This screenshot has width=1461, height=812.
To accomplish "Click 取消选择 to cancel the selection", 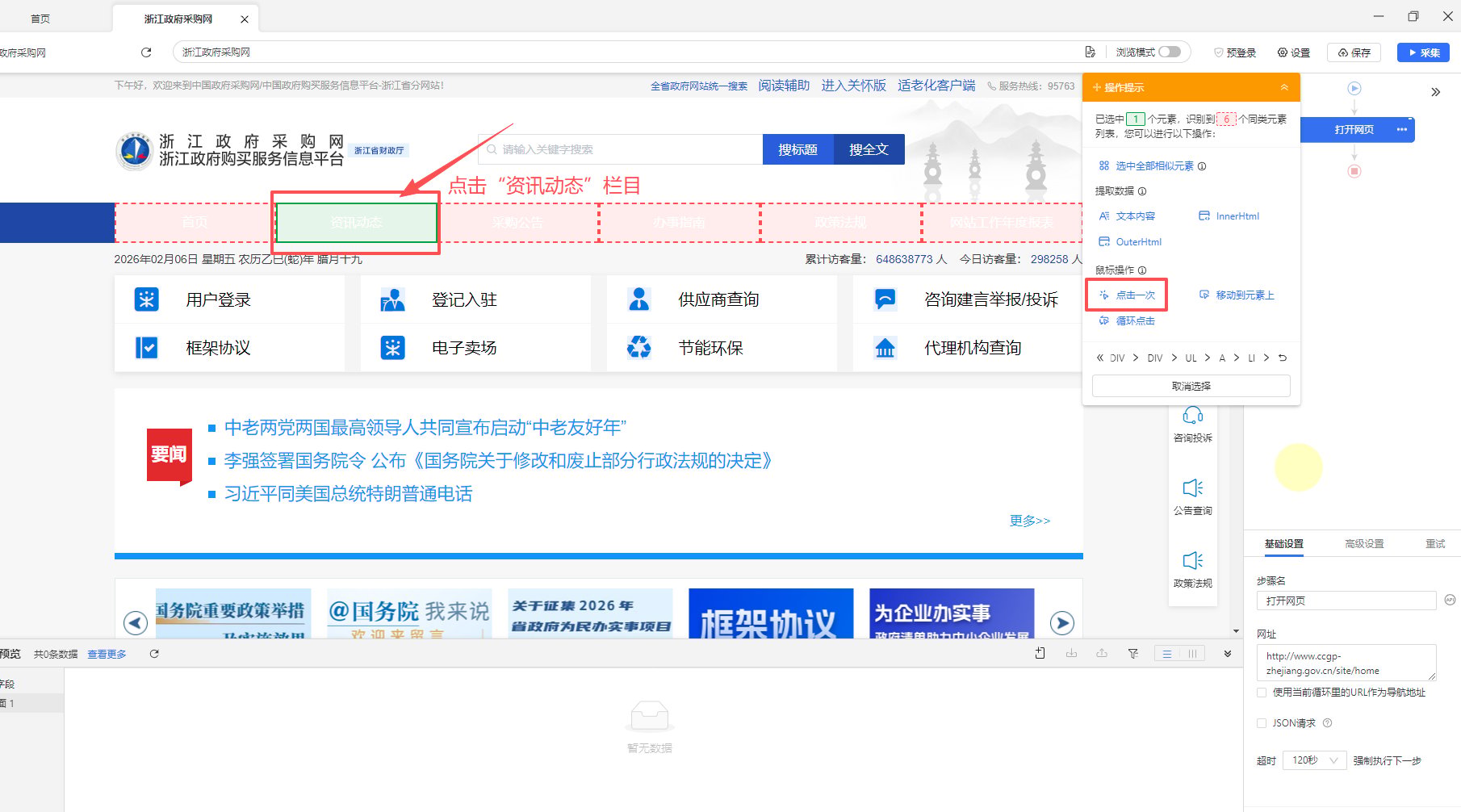I will (1191, 386).
